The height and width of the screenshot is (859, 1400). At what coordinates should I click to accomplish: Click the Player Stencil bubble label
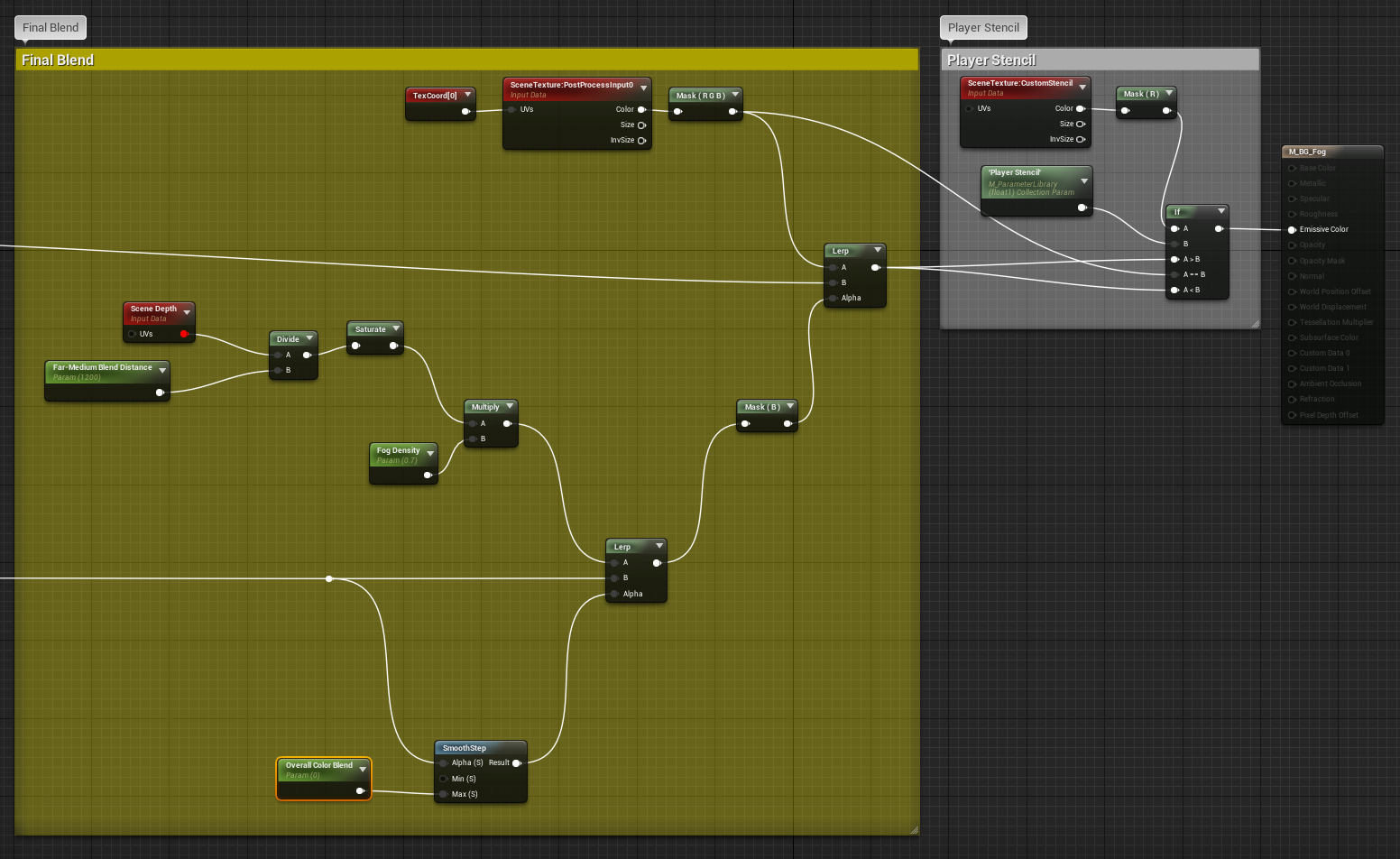coord(982,27)
